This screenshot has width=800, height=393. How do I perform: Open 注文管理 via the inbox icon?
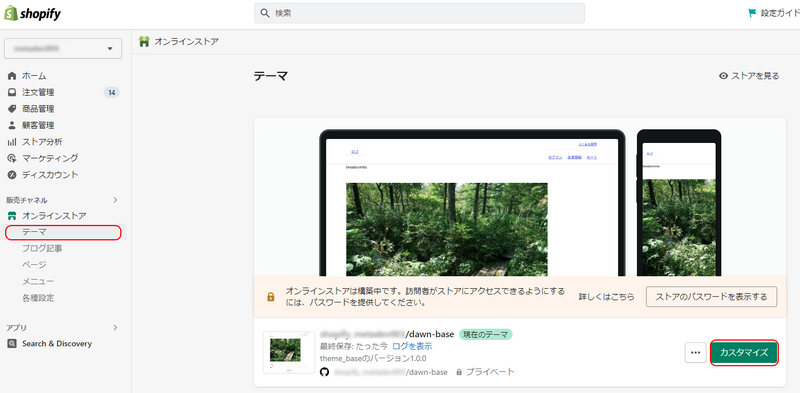12,92
